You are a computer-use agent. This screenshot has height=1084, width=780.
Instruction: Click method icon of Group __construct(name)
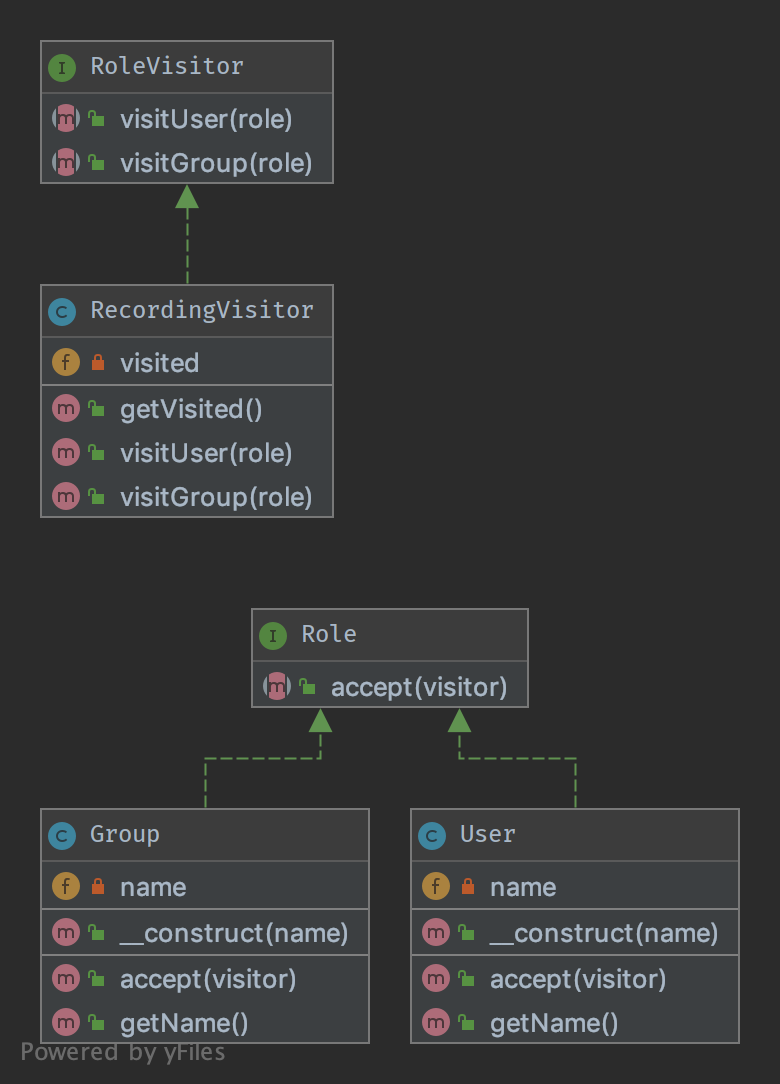tap(66, 933)
